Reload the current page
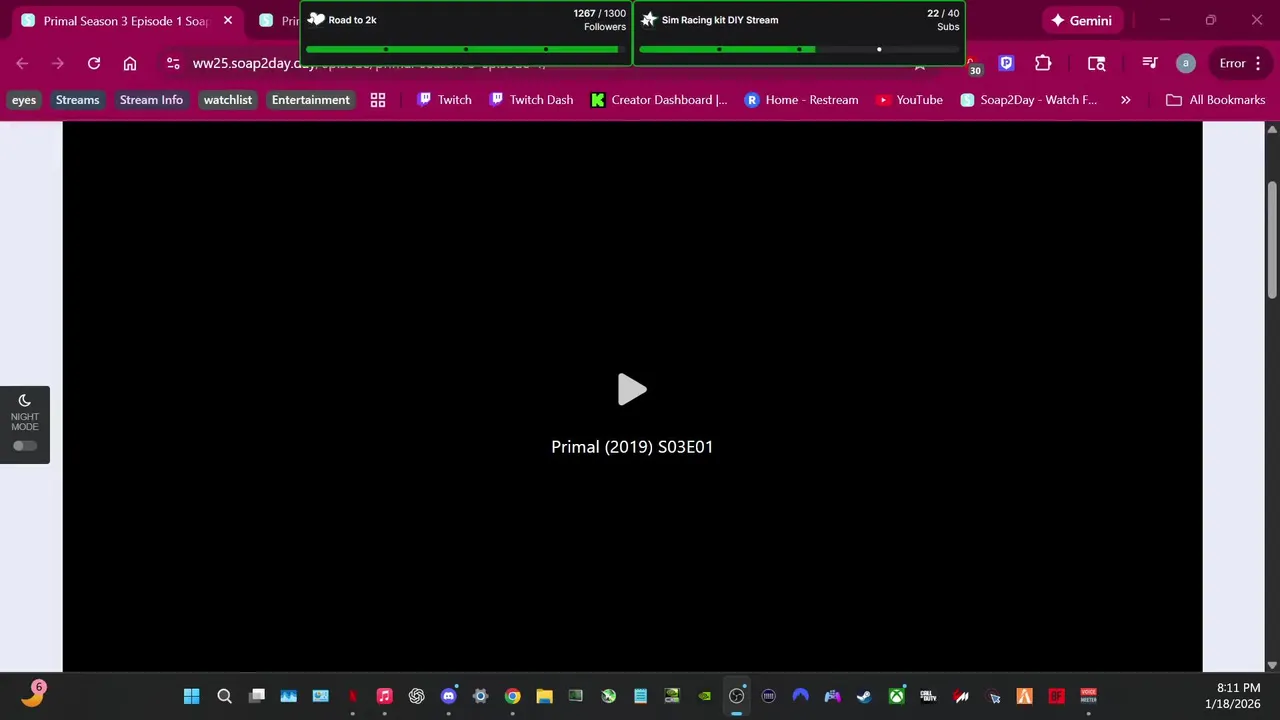 [94, 63]
